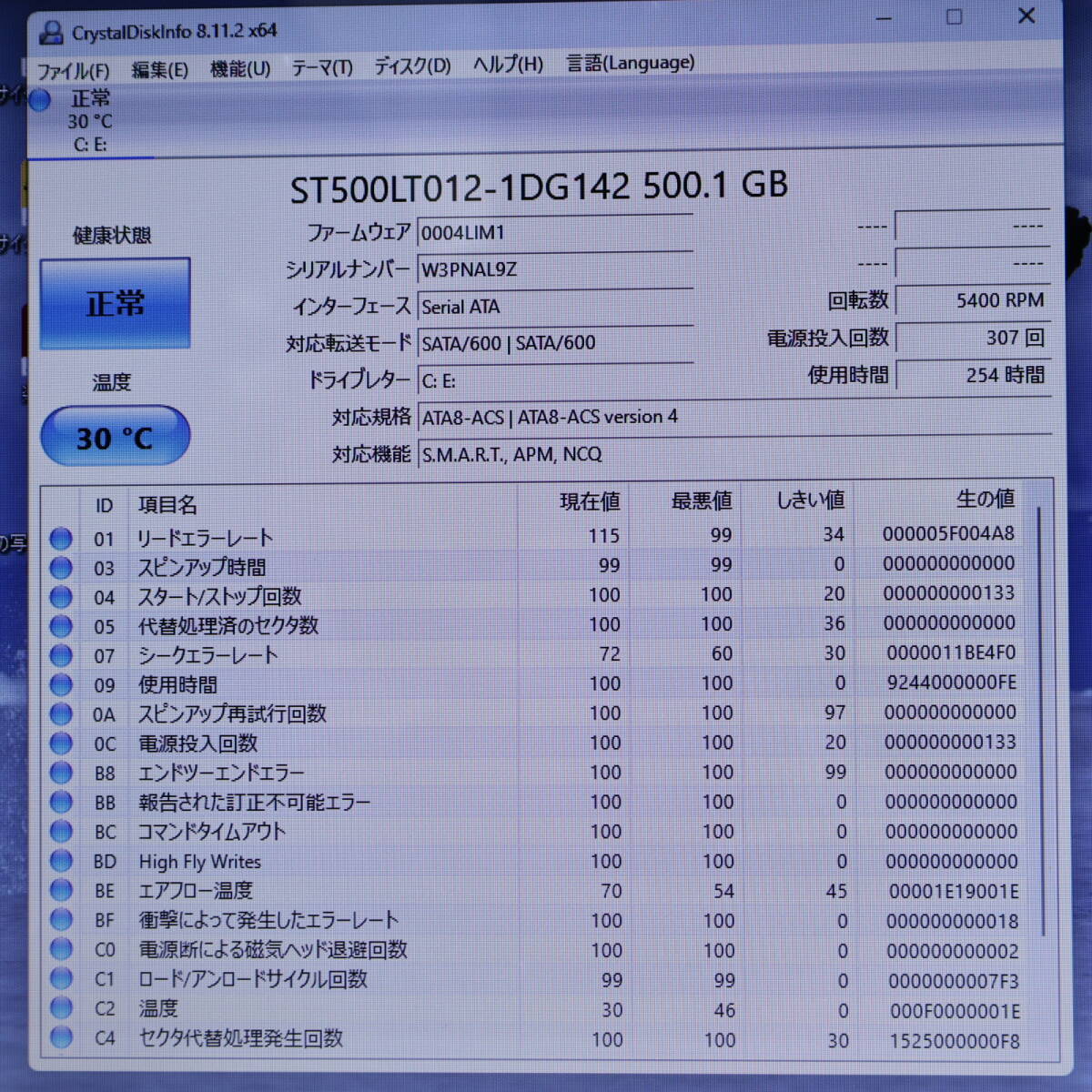Screen dimensions: 1092x1092
Task: Open the ファイル(F) menu
Action: [x=73, y=71]
